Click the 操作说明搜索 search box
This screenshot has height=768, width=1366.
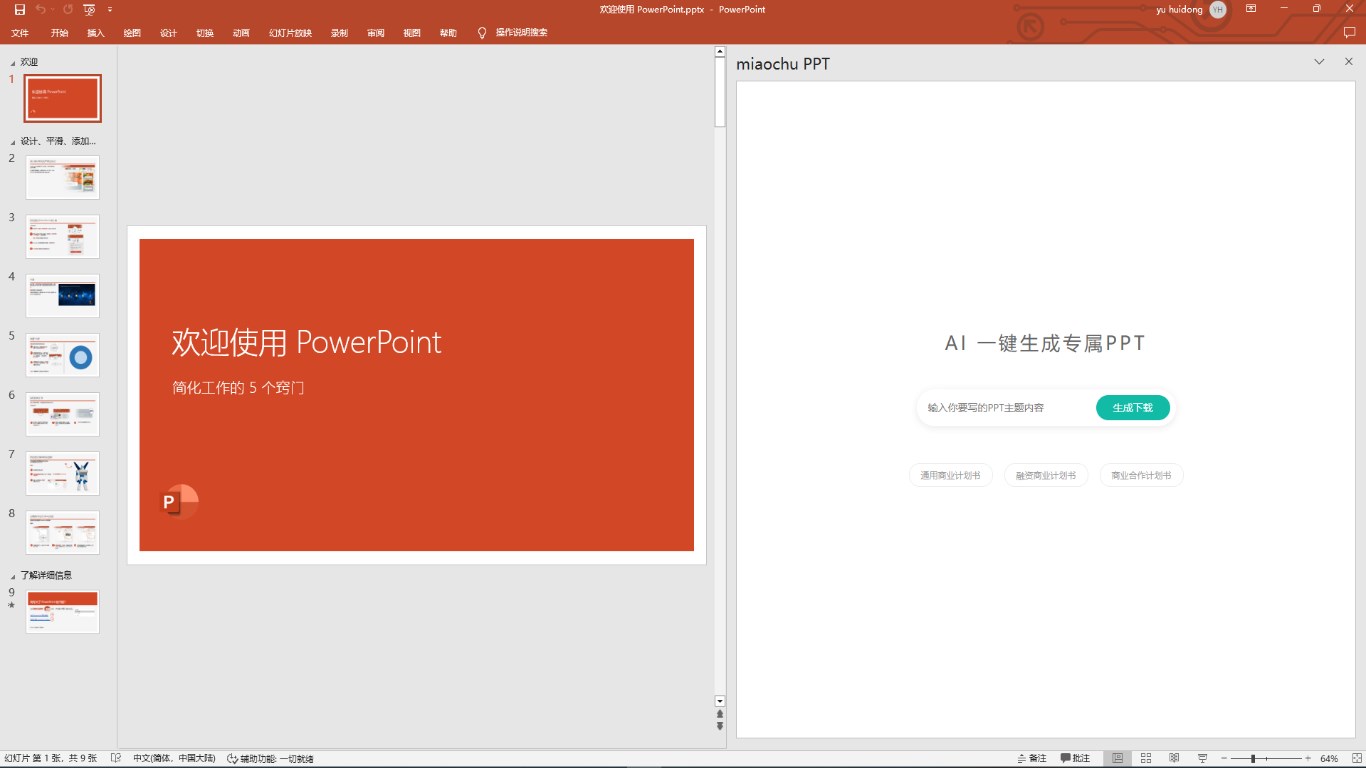[x=522, y=33]
